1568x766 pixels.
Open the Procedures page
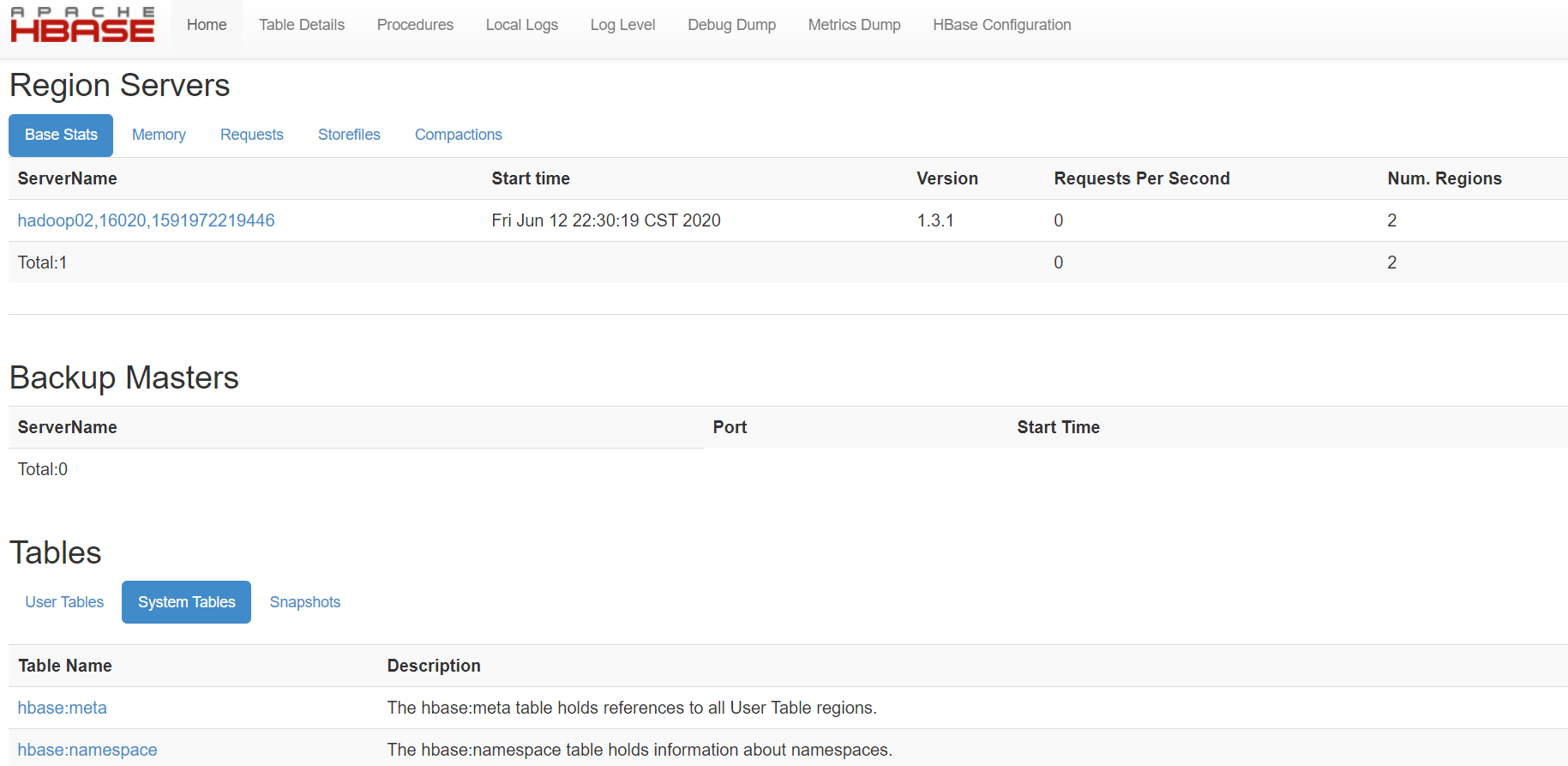(x=415, y=25)
